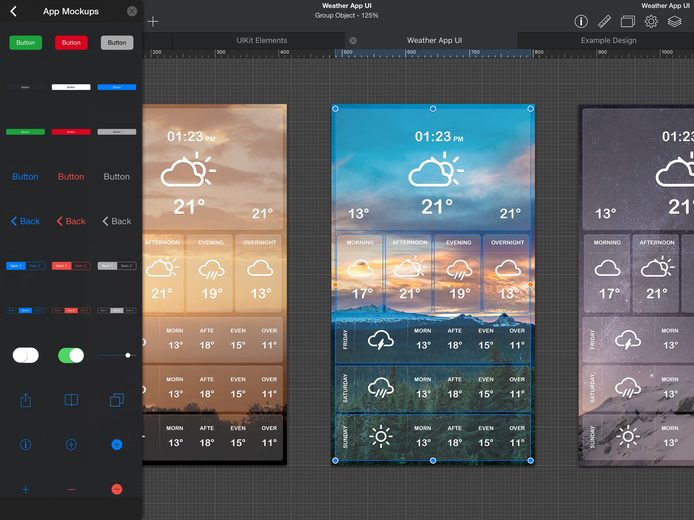Select the blue text Button mockup
Viewport: 694px width, 520px height.
[x=25, y=177]
